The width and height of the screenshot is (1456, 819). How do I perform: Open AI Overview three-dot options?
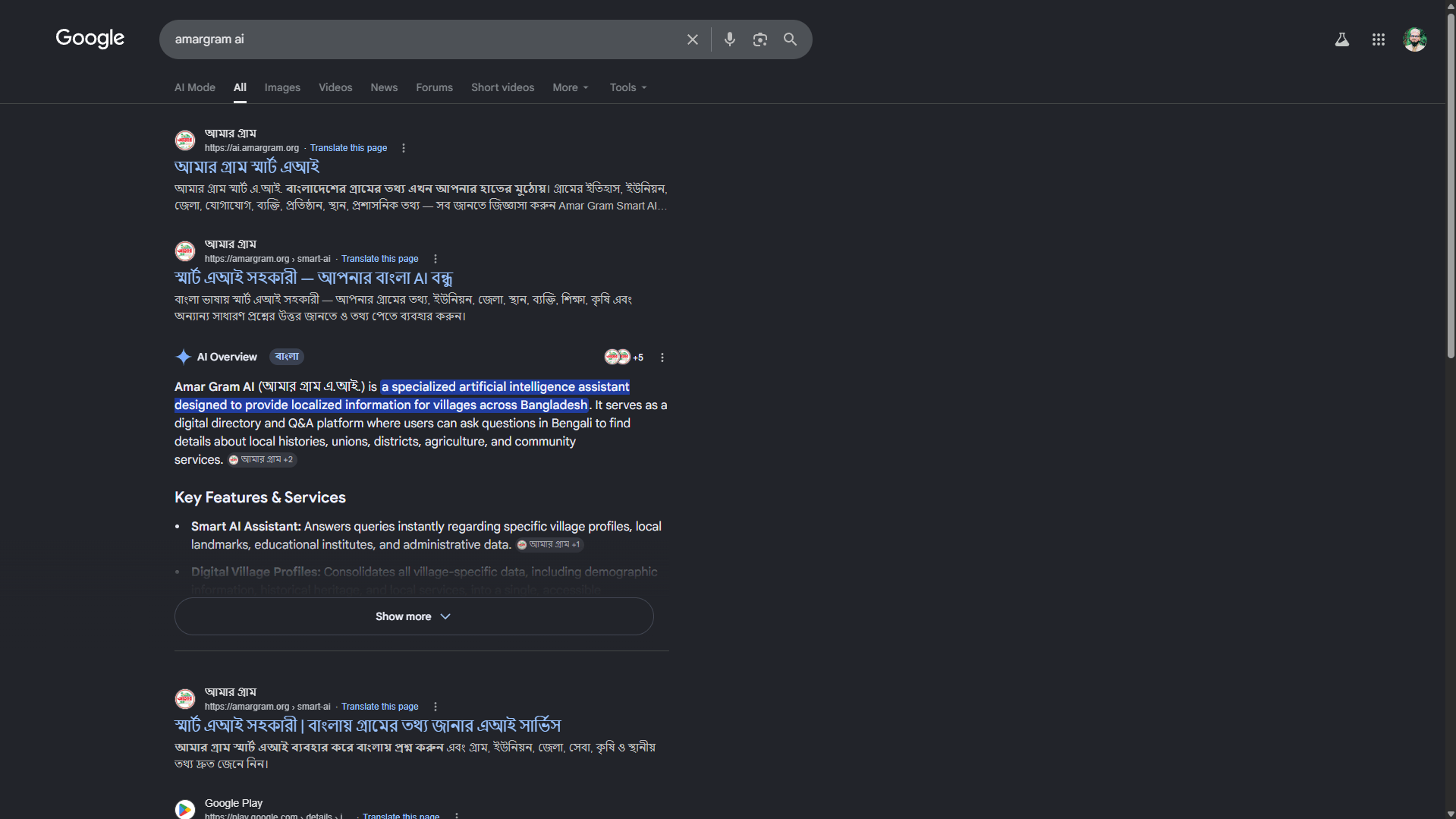coord(662,358)
